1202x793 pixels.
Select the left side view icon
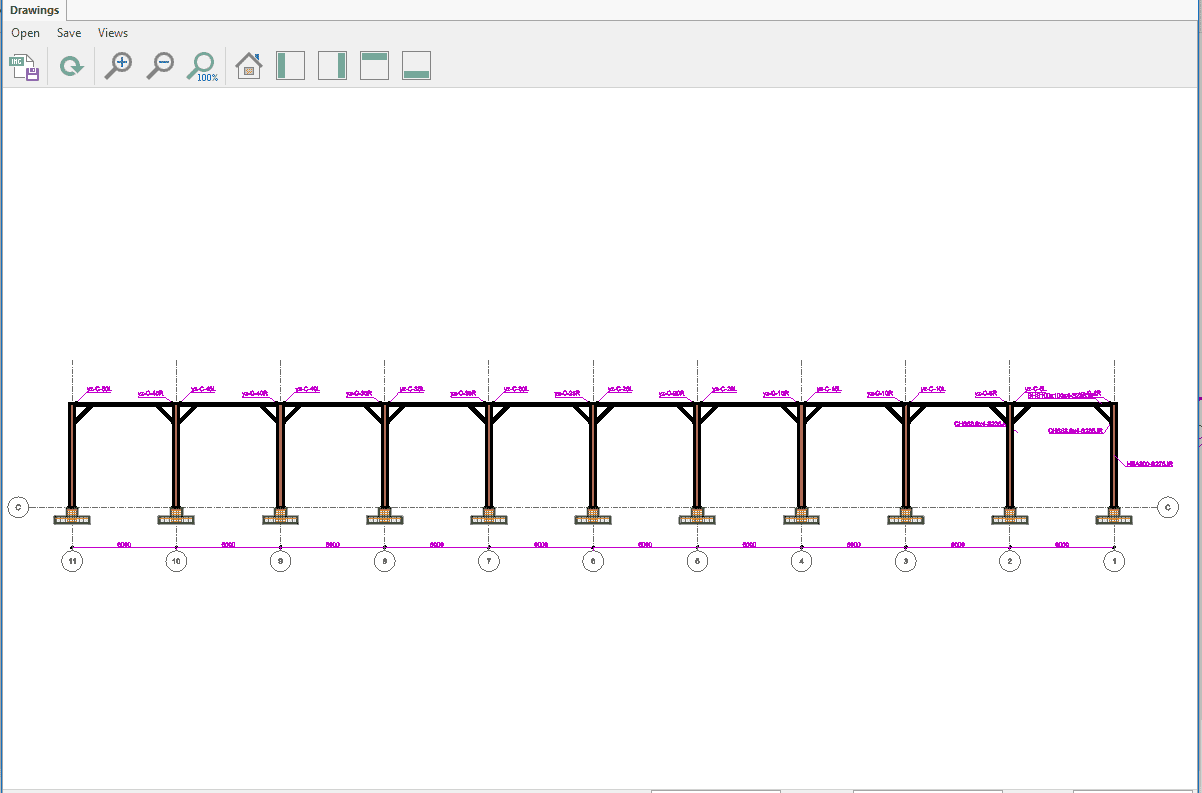pos(290,66)
